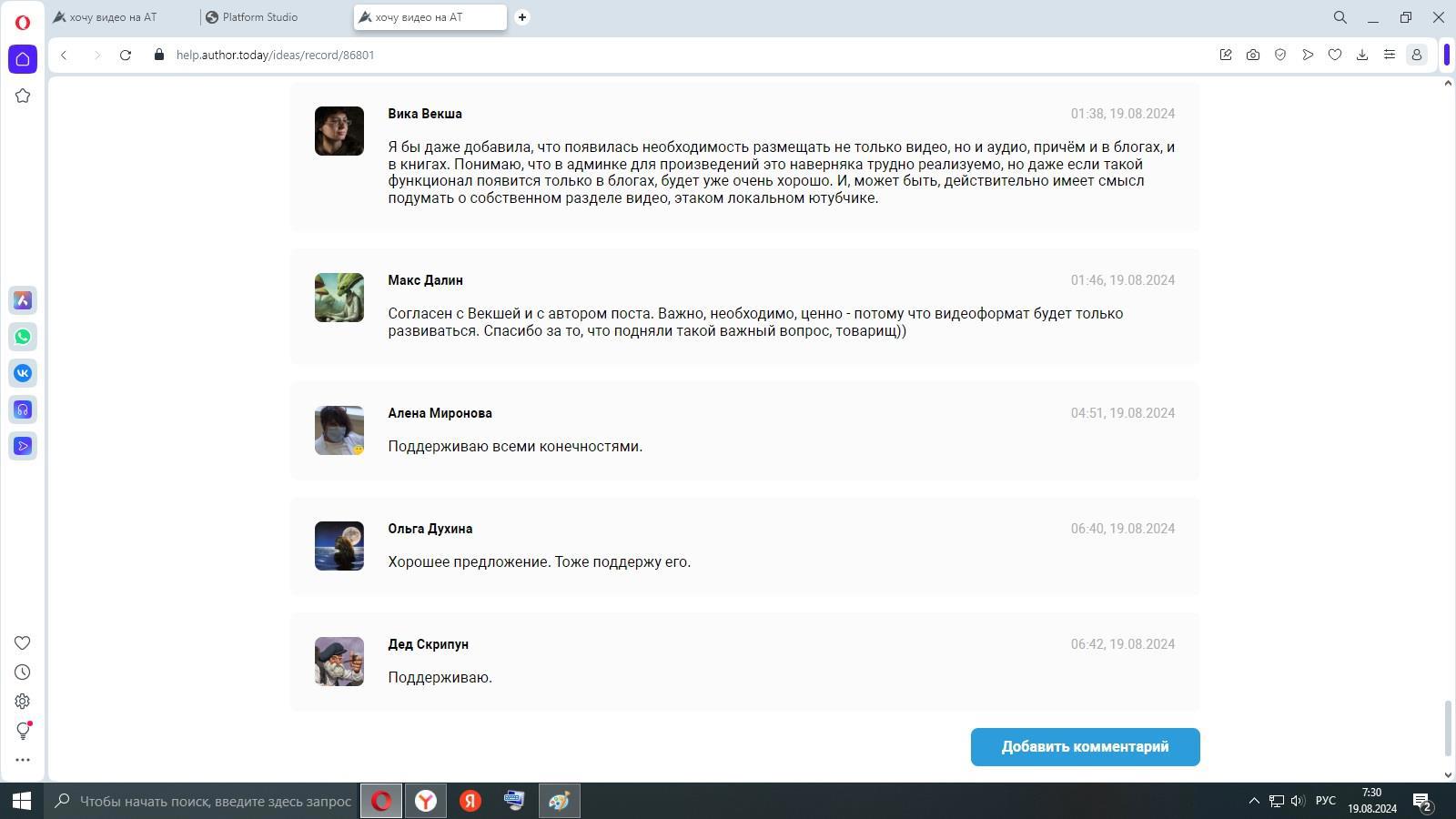Open Ольга Духина's profile name link
1456x819 pixels.
430,529
